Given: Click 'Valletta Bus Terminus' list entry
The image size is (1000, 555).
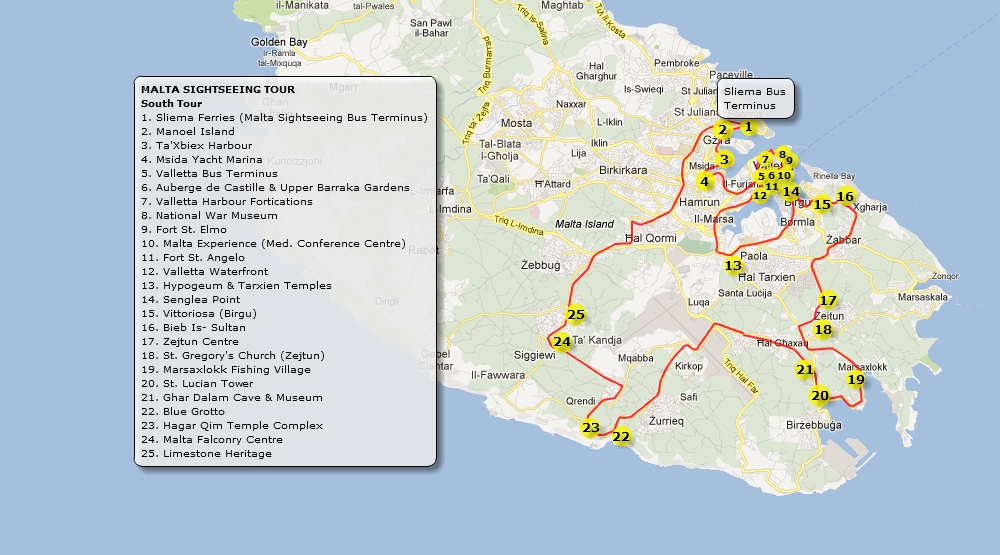Looking at the screenshot, I should click(209, 174).
